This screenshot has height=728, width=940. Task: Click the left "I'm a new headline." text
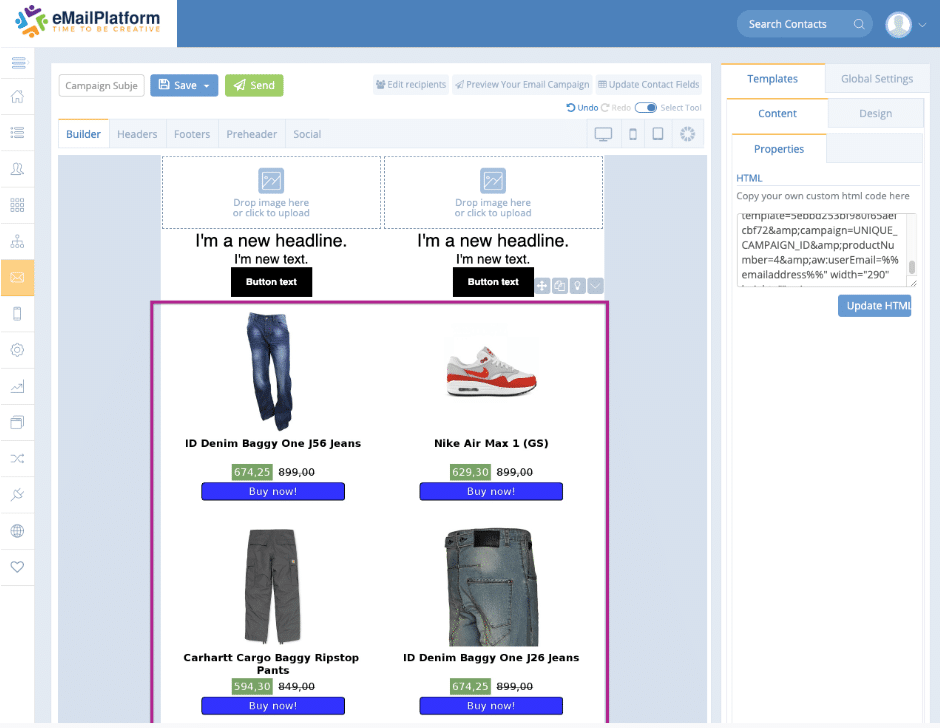tap(271, 240)
